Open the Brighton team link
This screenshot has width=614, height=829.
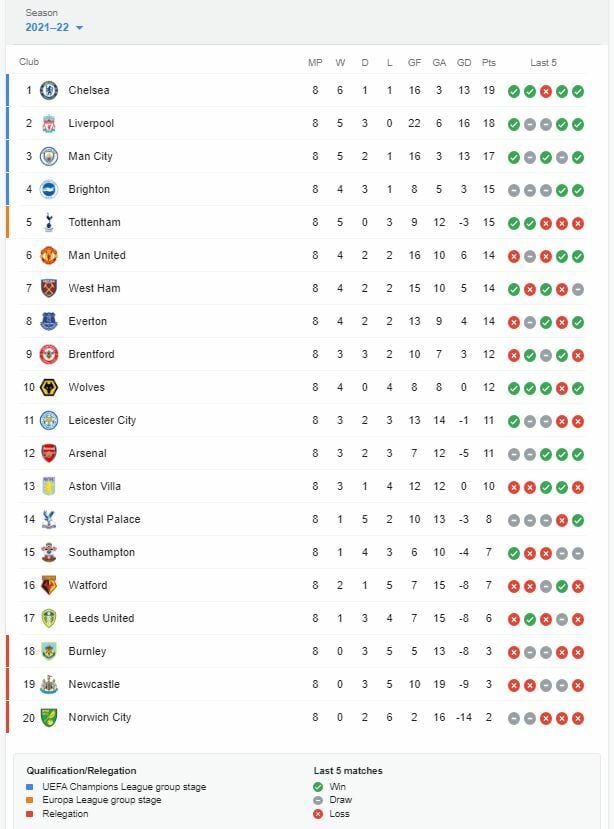[89, 189]
